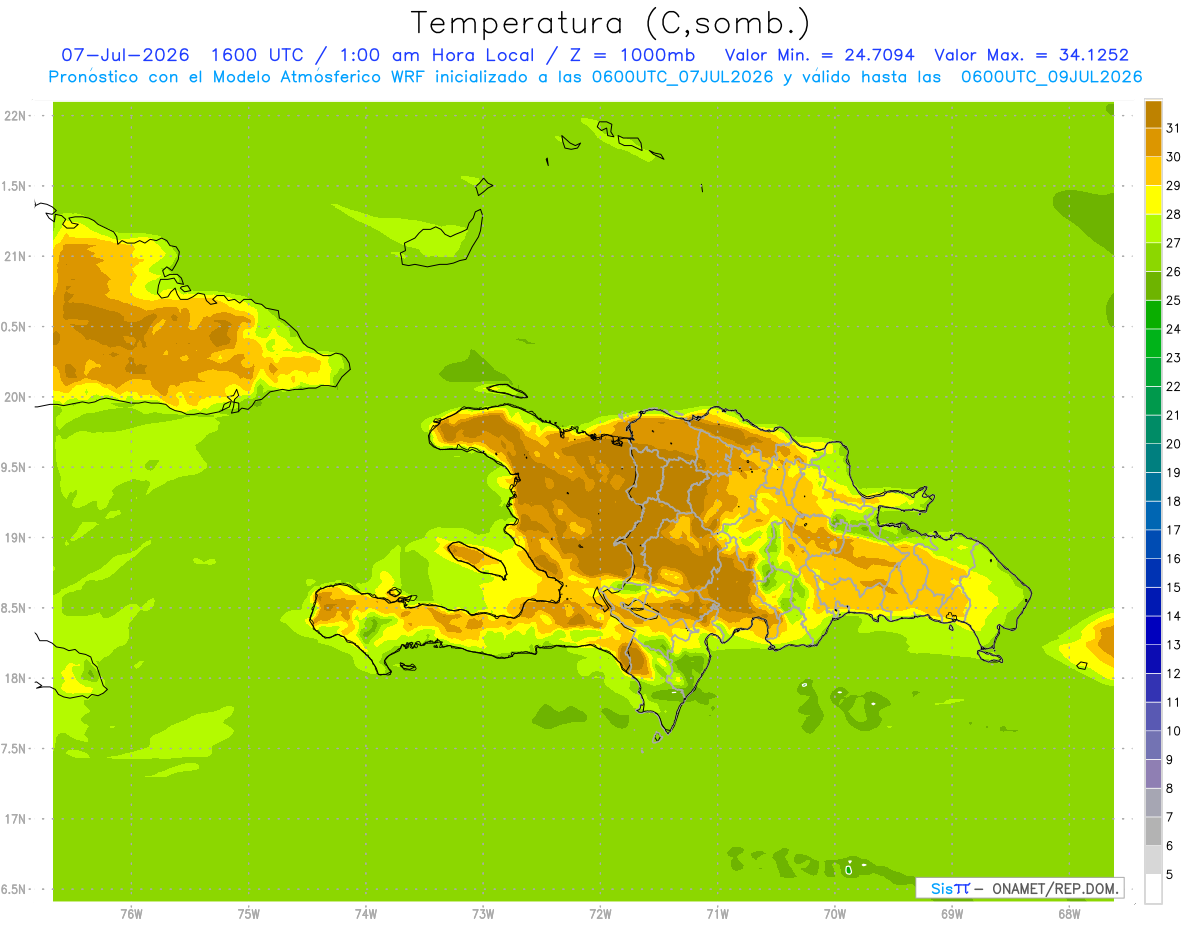This screenshot has height=927, width=1200.
Task: Click the '22N' latitude label
Action: tap(14, 116)
